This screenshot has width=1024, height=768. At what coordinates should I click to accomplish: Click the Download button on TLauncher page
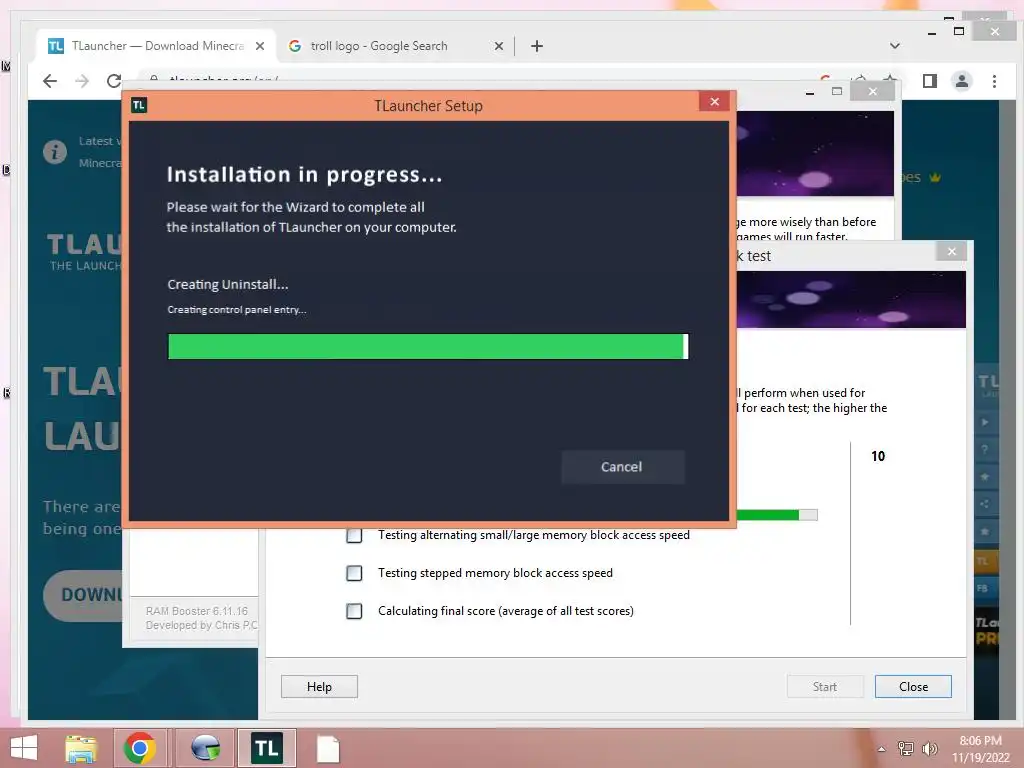(x=83, y=595)
